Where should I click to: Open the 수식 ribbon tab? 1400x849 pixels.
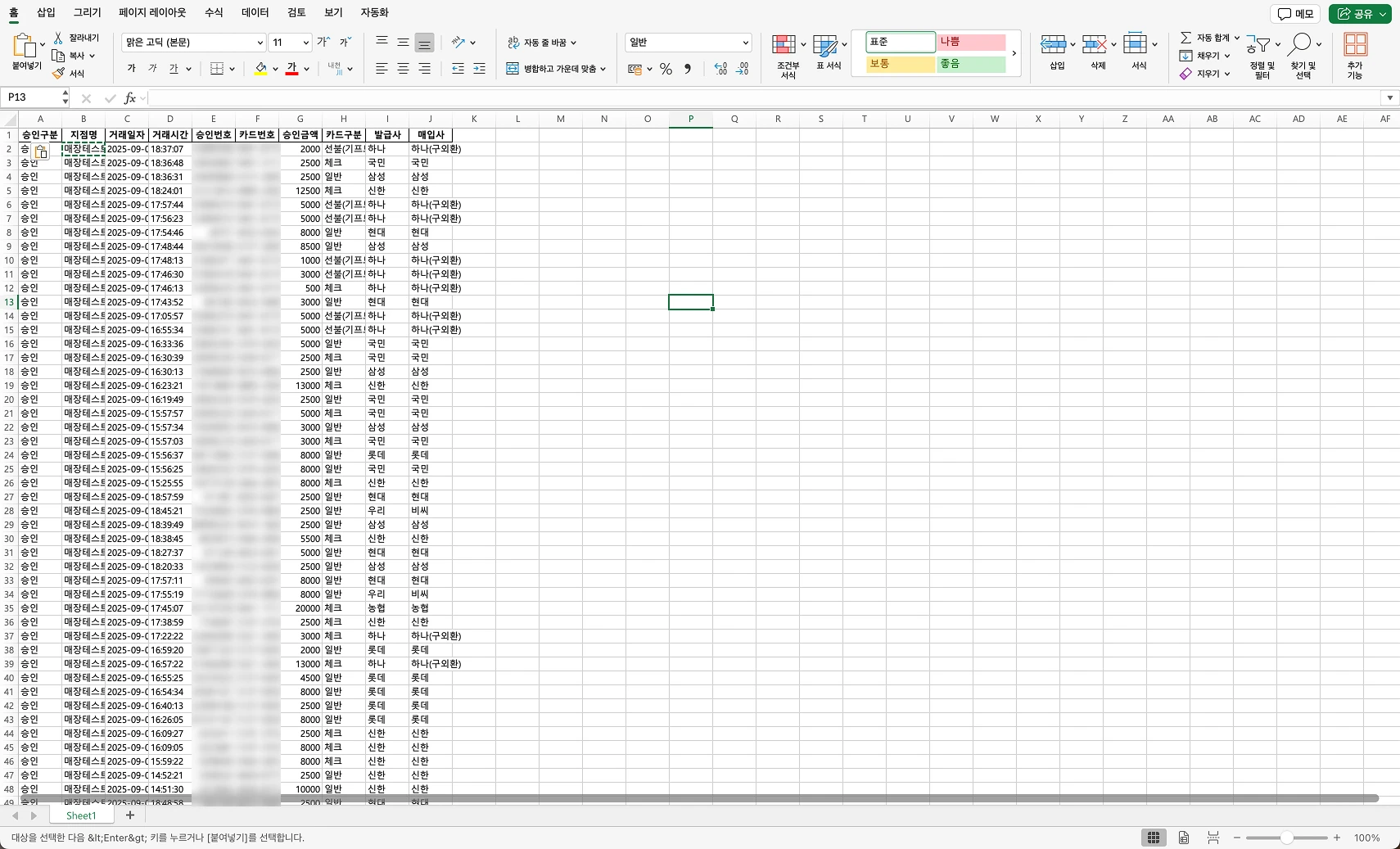pos(214,13)
